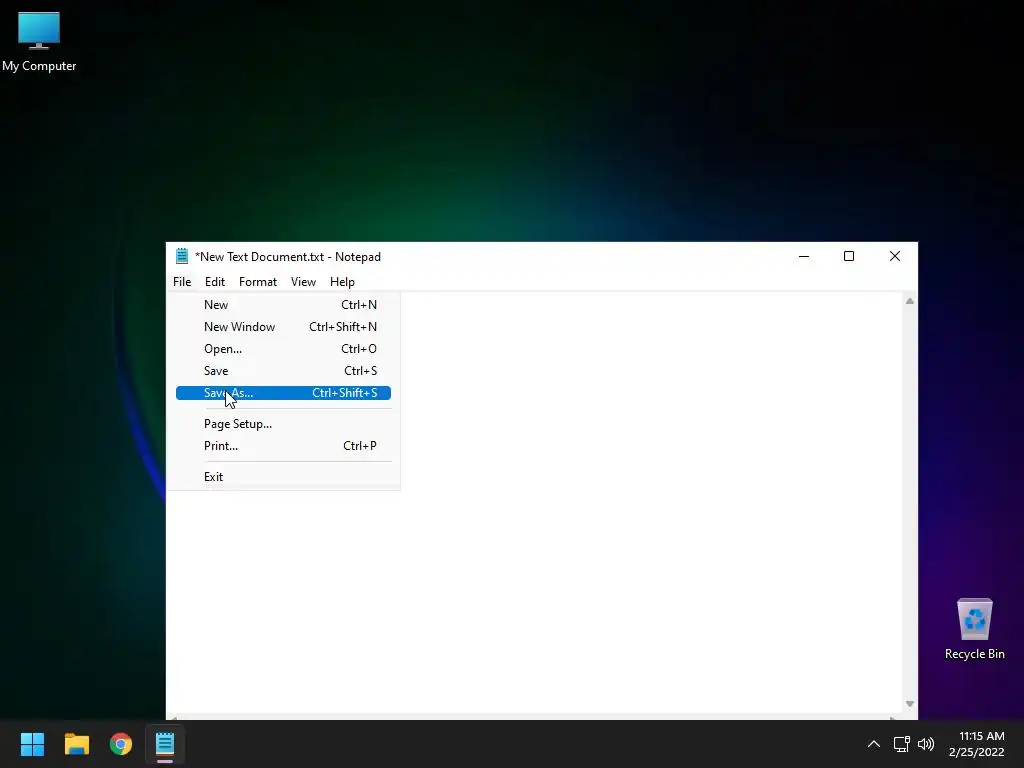Open the Windows Start menu
The image size is (1024, 768).
32,744
